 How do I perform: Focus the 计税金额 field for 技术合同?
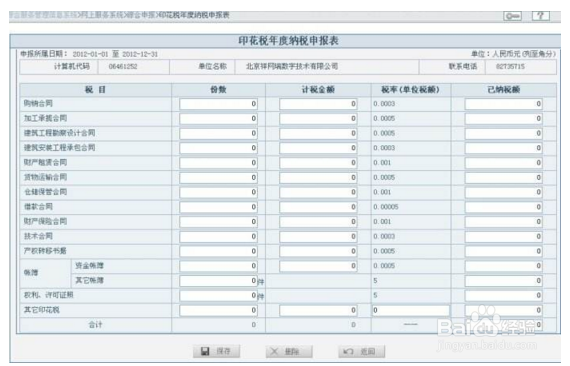click(x=318, y=237)
